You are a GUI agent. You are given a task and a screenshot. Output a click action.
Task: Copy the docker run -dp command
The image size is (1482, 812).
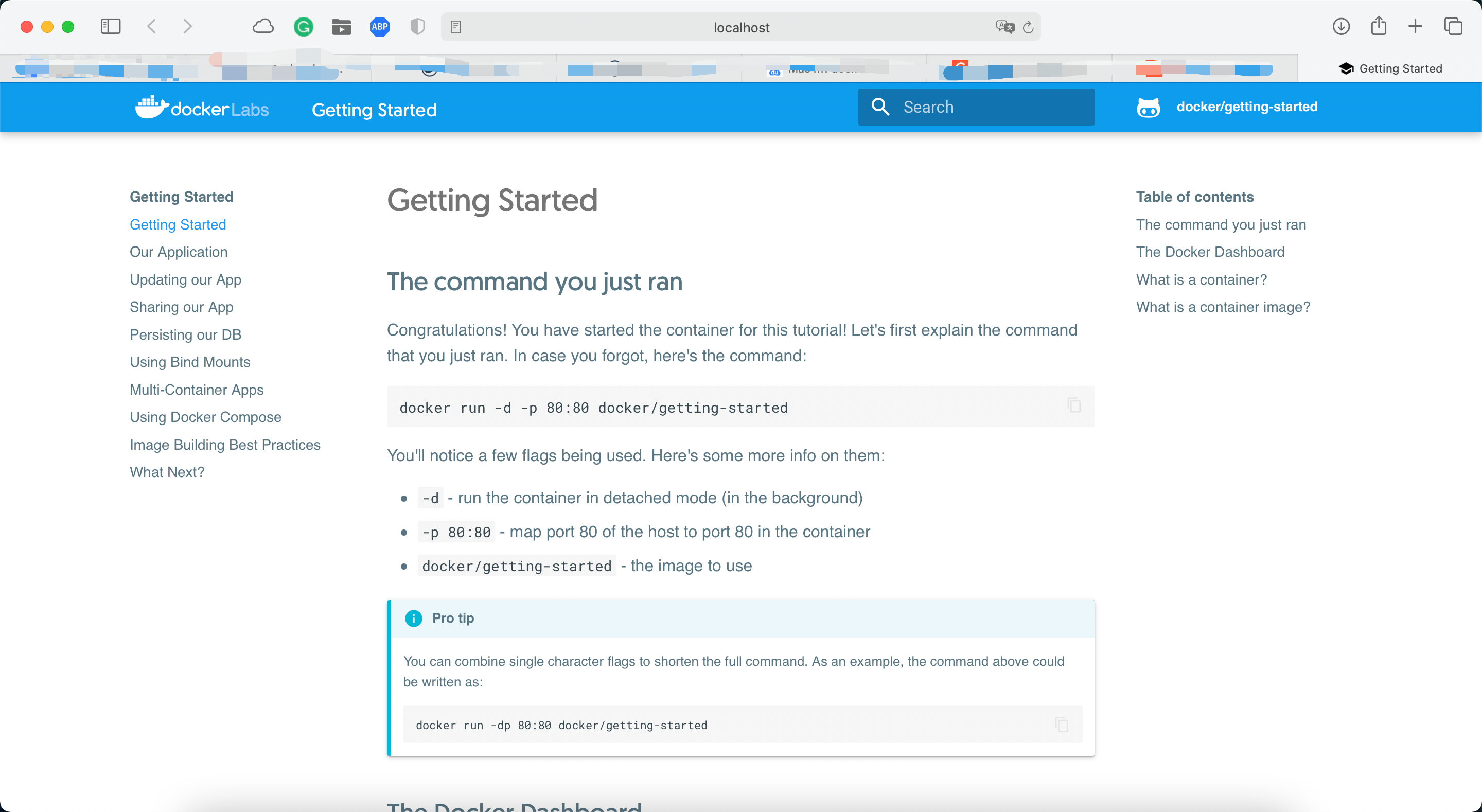1062,725
